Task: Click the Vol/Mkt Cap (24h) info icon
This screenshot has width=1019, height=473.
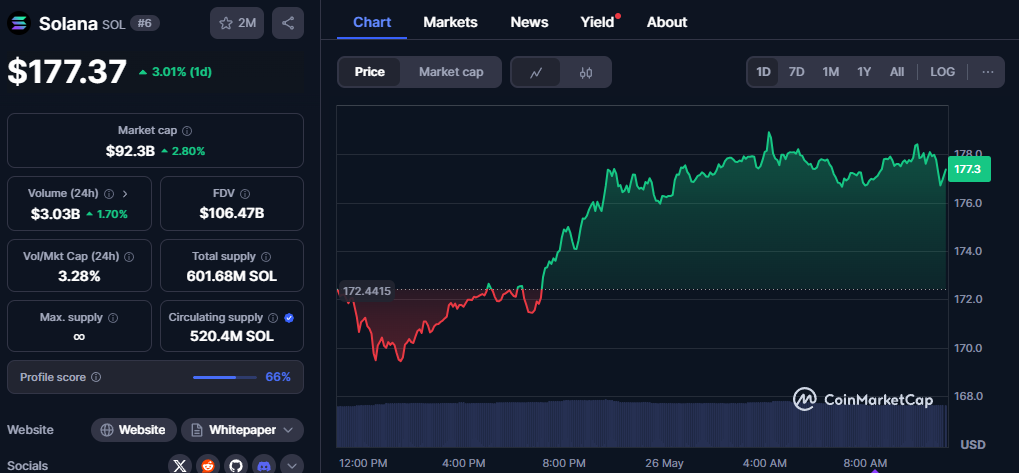Action: 129,257
